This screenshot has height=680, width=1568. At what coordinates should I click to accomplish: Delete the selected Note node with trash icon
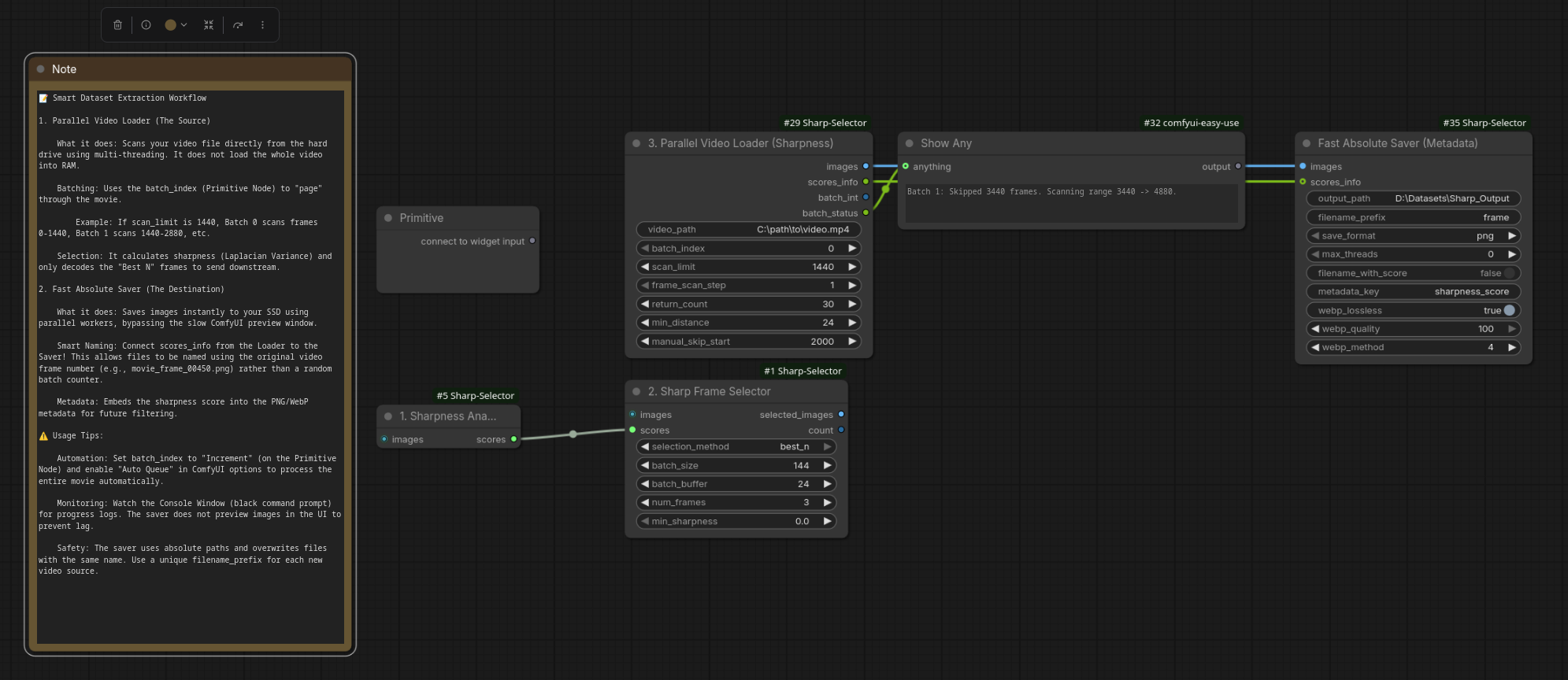click(x=117, y=25)
